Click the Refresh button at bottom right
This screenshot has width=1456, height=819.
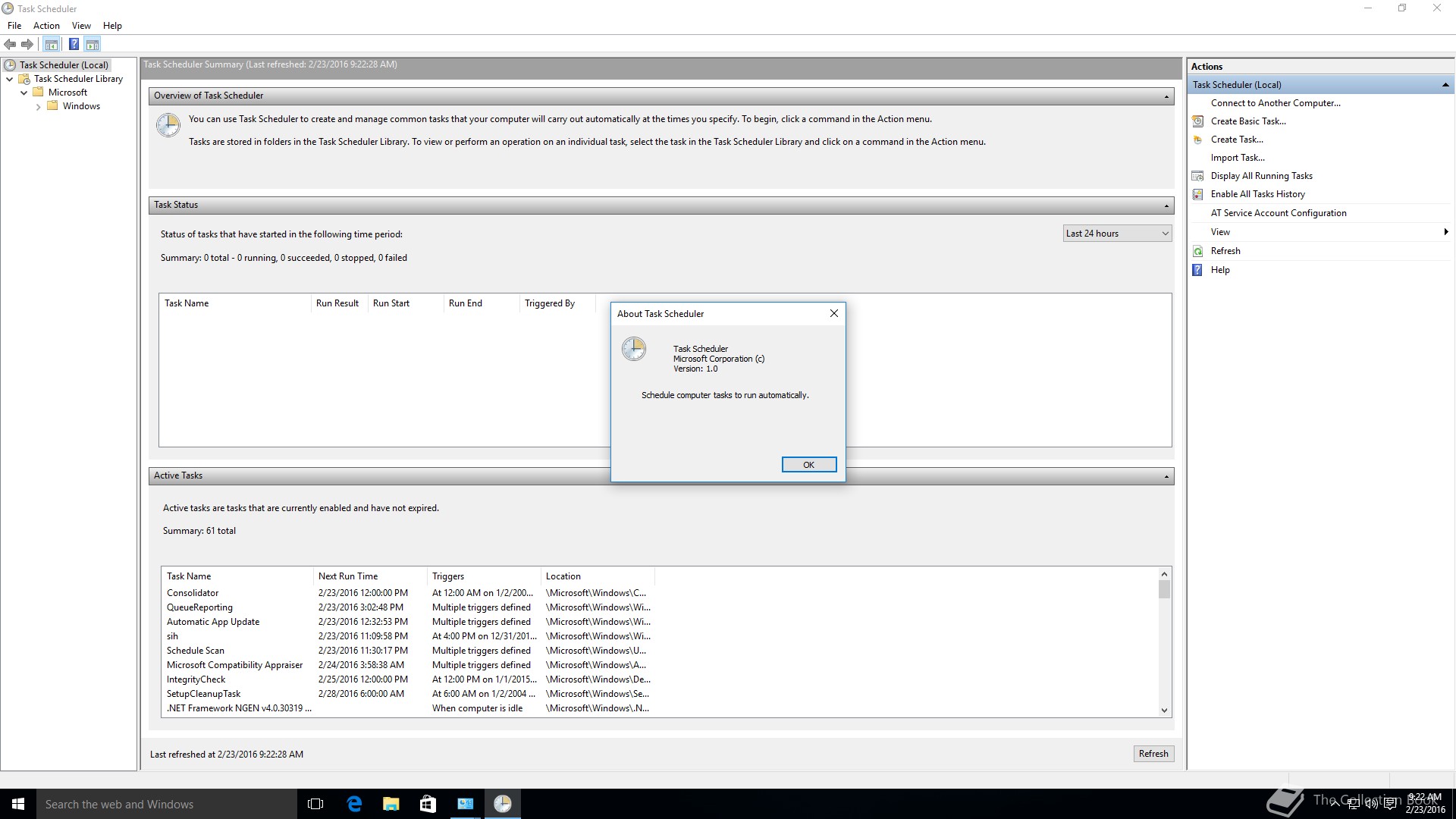1153,754
